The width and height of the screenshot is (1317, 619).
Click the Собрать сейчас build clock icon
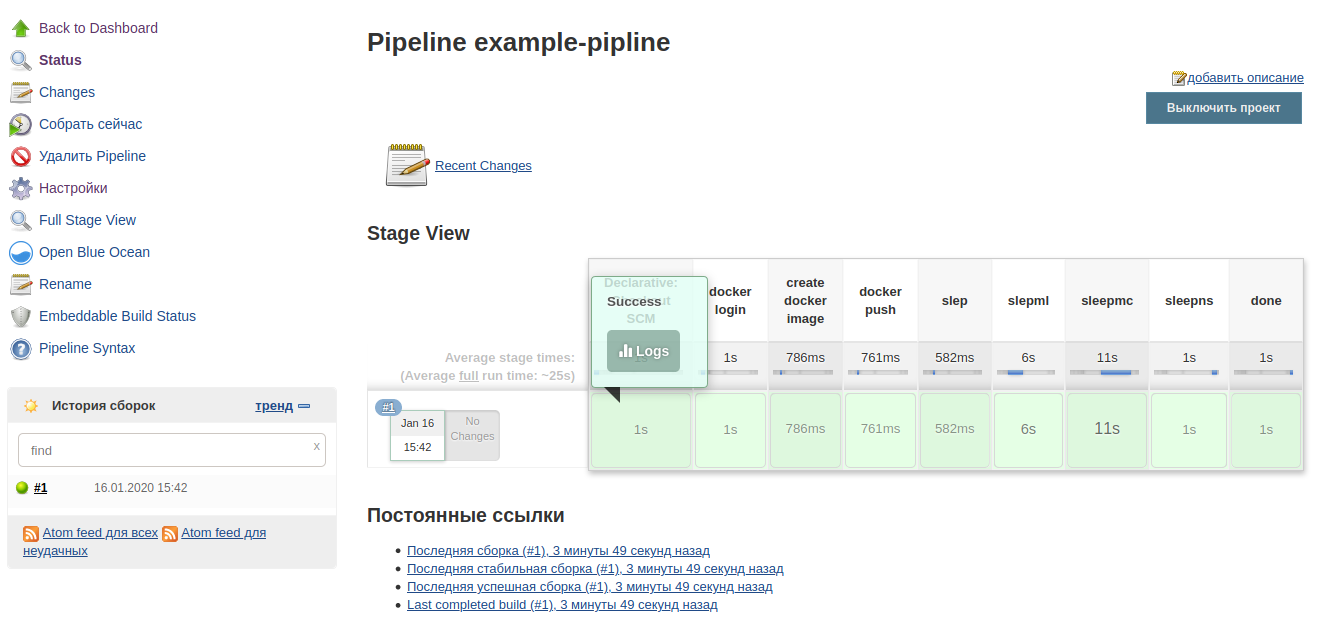pos(20,125)
